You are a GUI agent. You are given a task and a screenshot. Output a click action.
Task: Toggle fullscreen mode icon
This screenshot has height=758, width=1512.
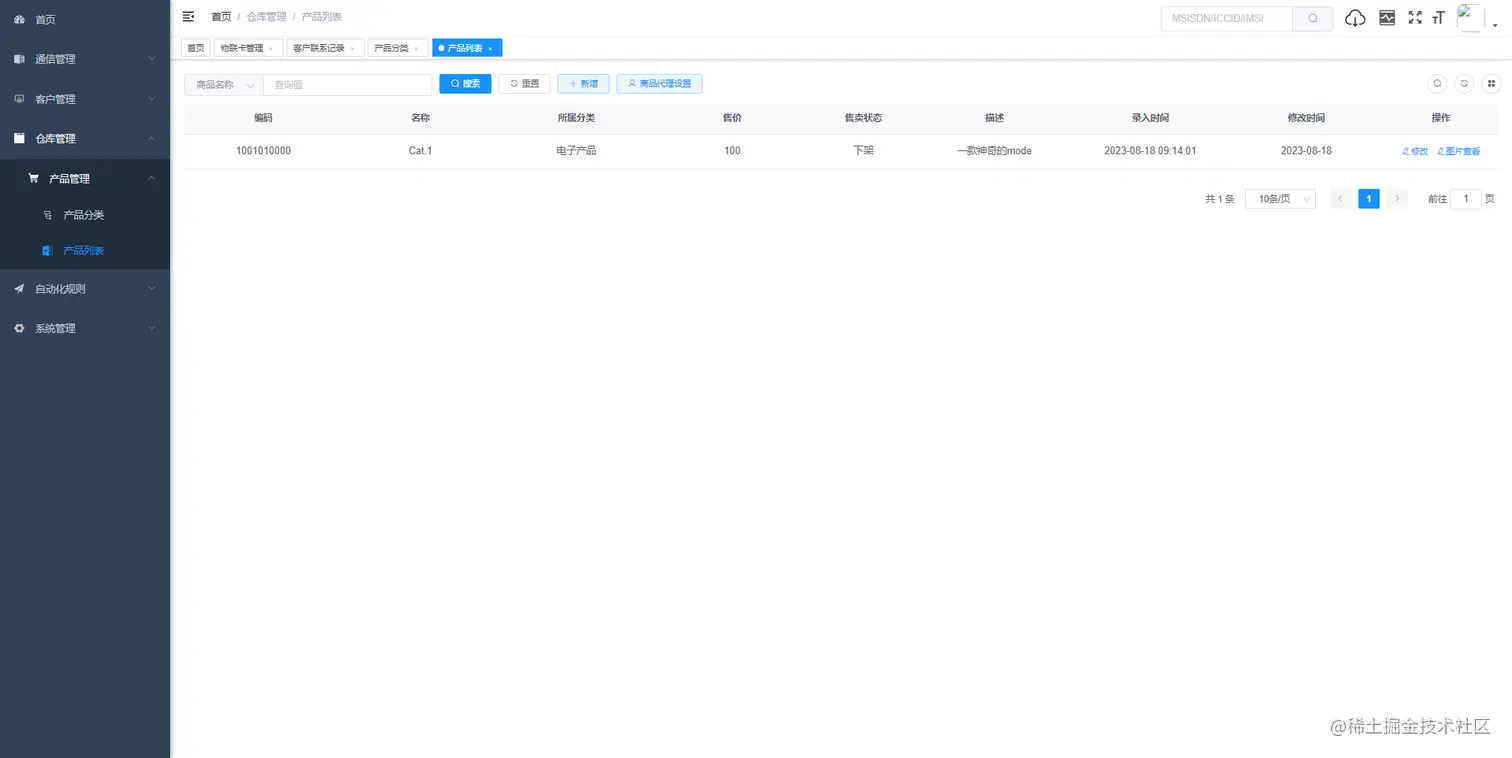coord(1414,17)
